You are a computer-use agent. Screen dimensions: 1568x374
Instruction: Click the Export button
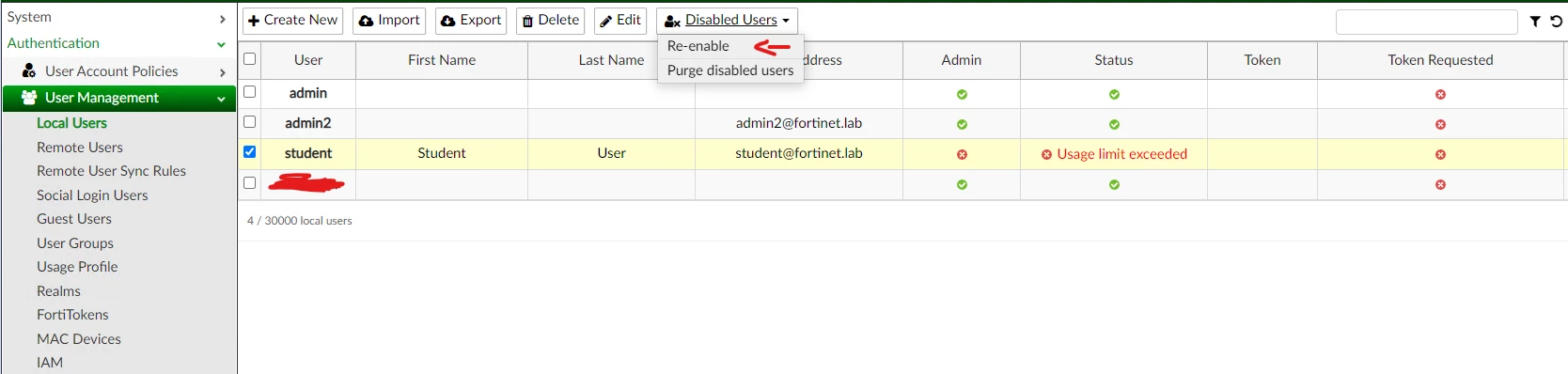pos(471,21)
